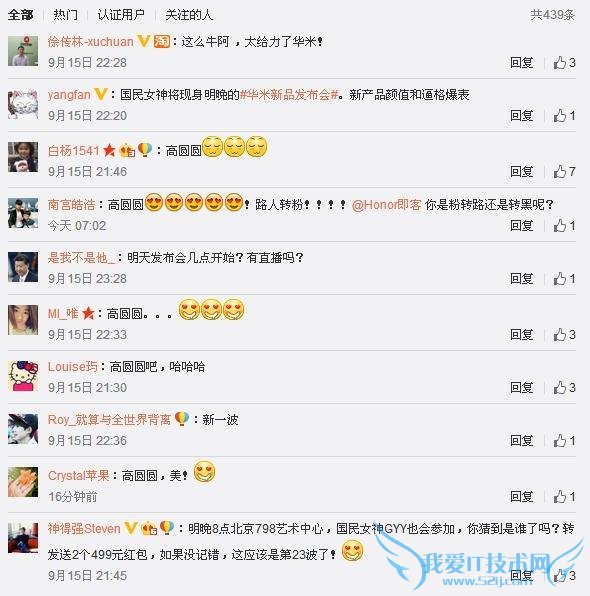Open the 认证用户 tab

point(121,15)
